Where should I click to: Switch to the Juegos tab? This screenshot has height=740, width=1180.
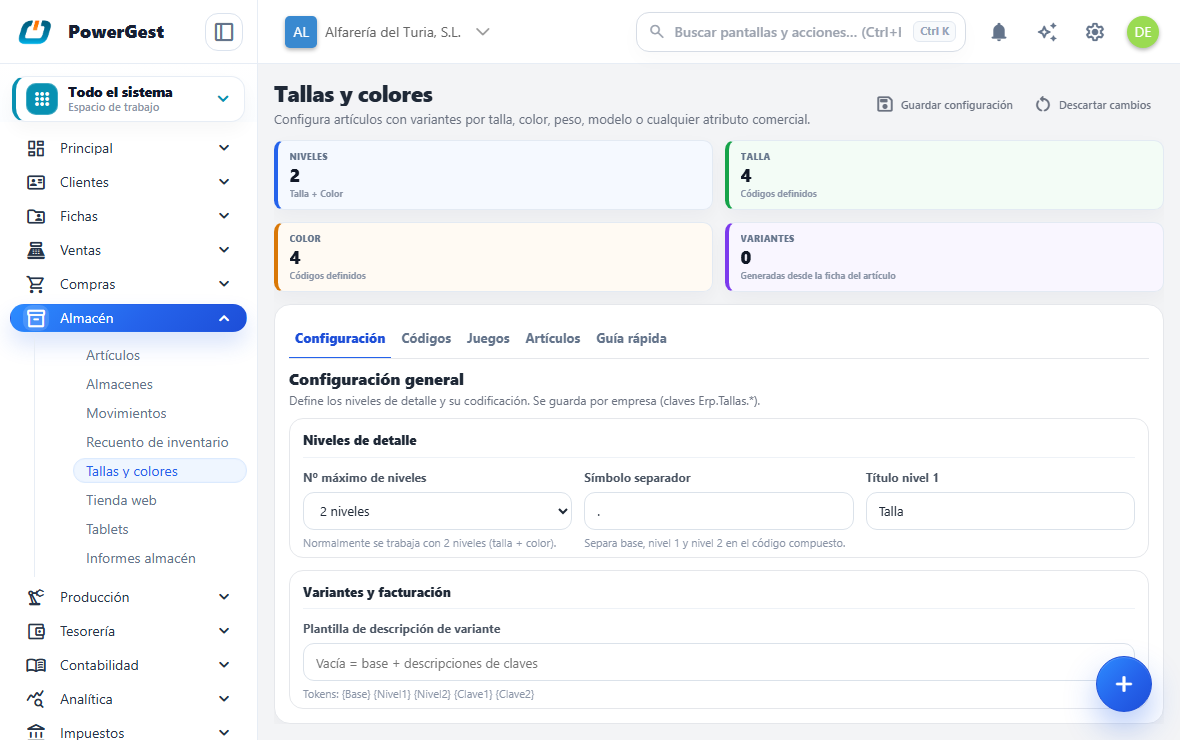(x=488, y=339)
